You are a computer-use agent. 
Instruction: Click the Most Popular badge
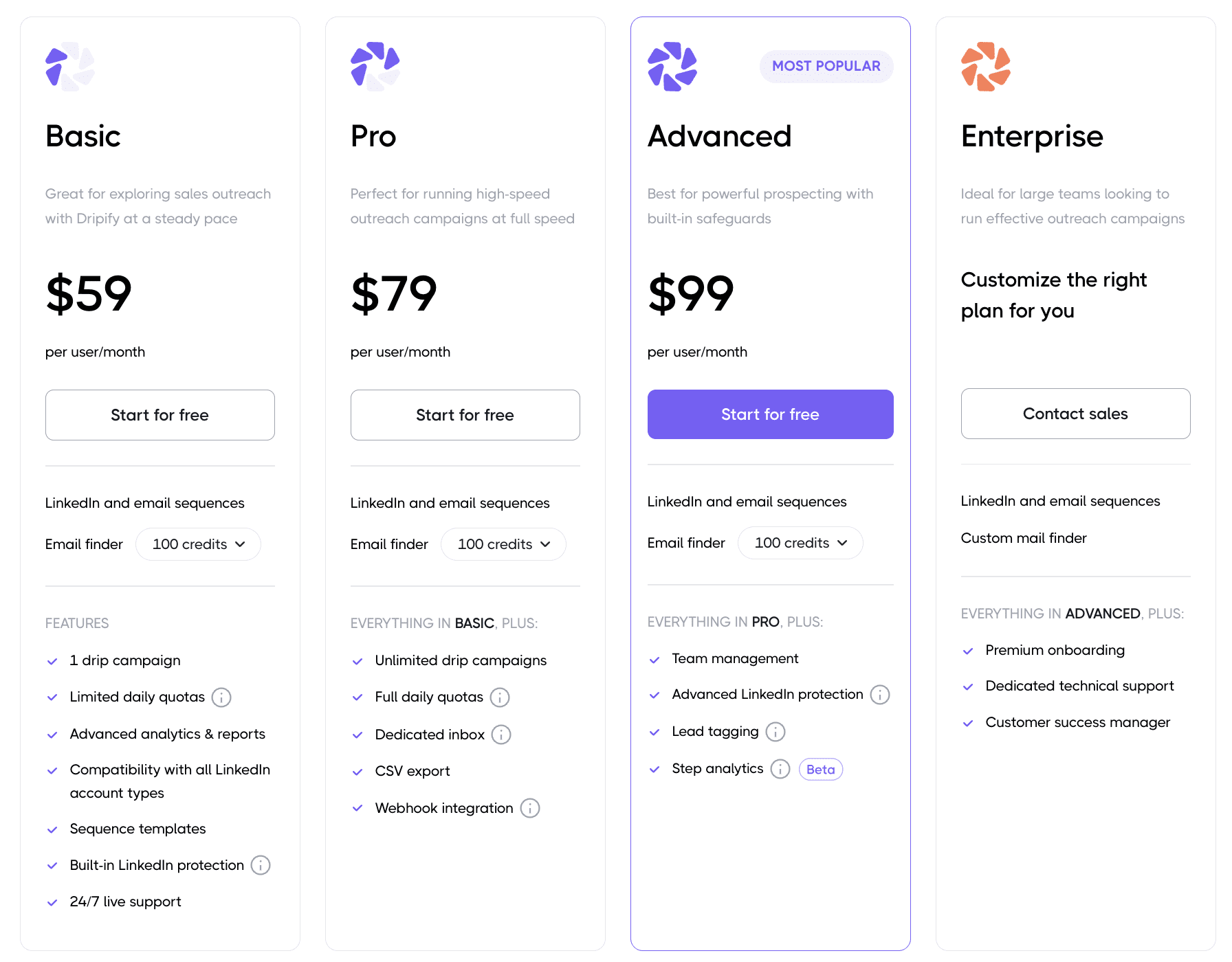pos(826,66)
